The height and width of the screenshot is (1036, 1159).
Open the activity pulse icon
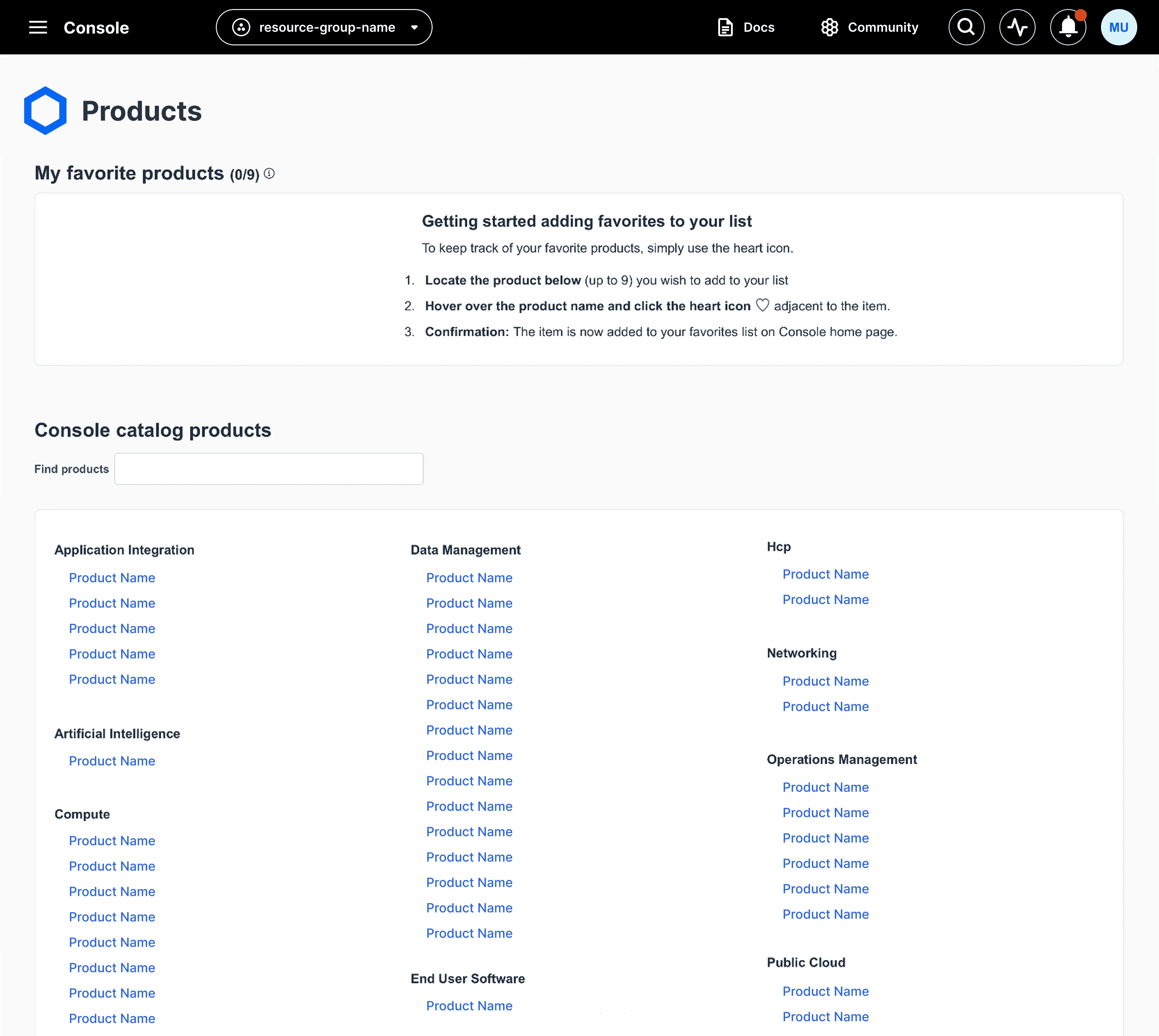(1017, 27)
